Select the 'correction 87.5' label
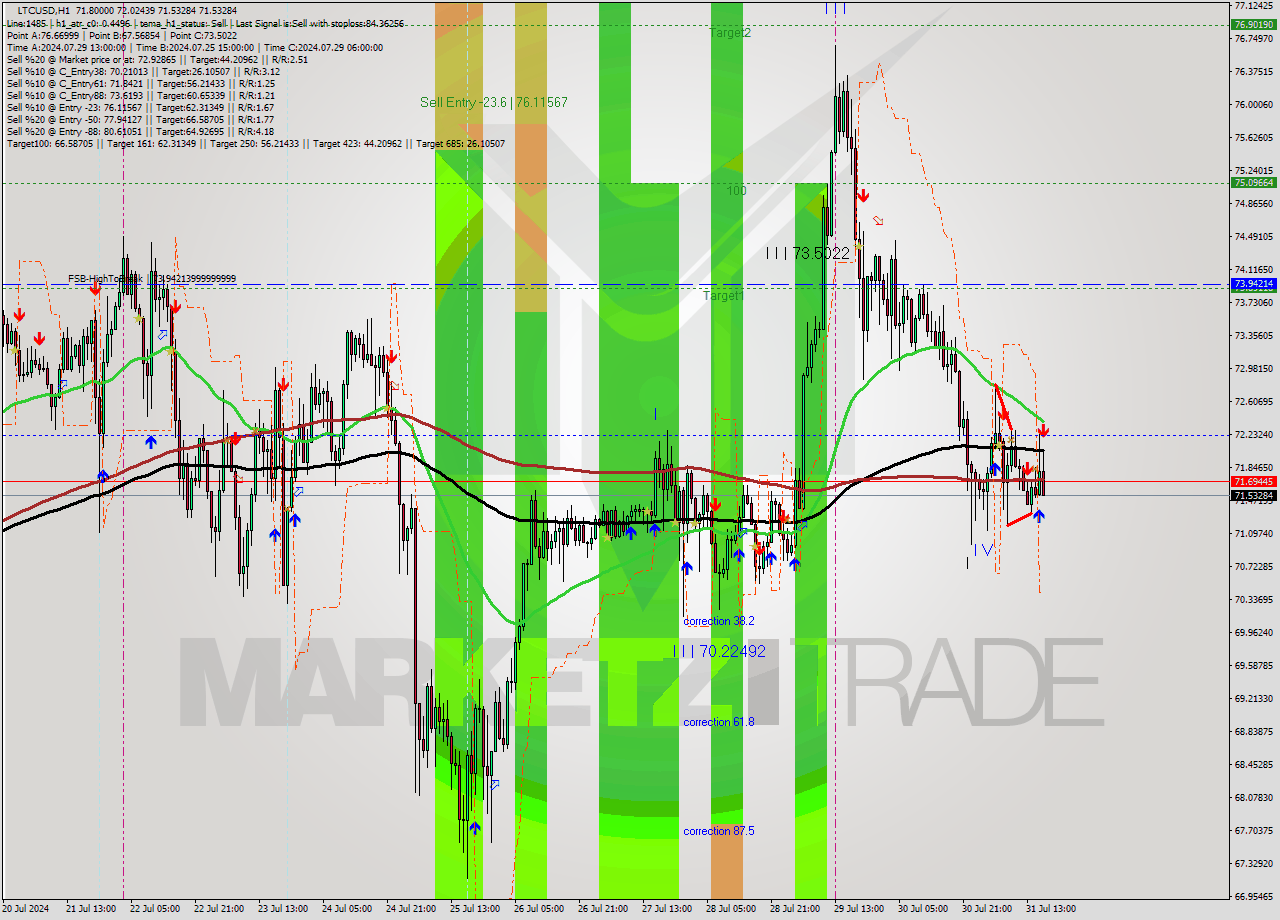 [718, 831]
